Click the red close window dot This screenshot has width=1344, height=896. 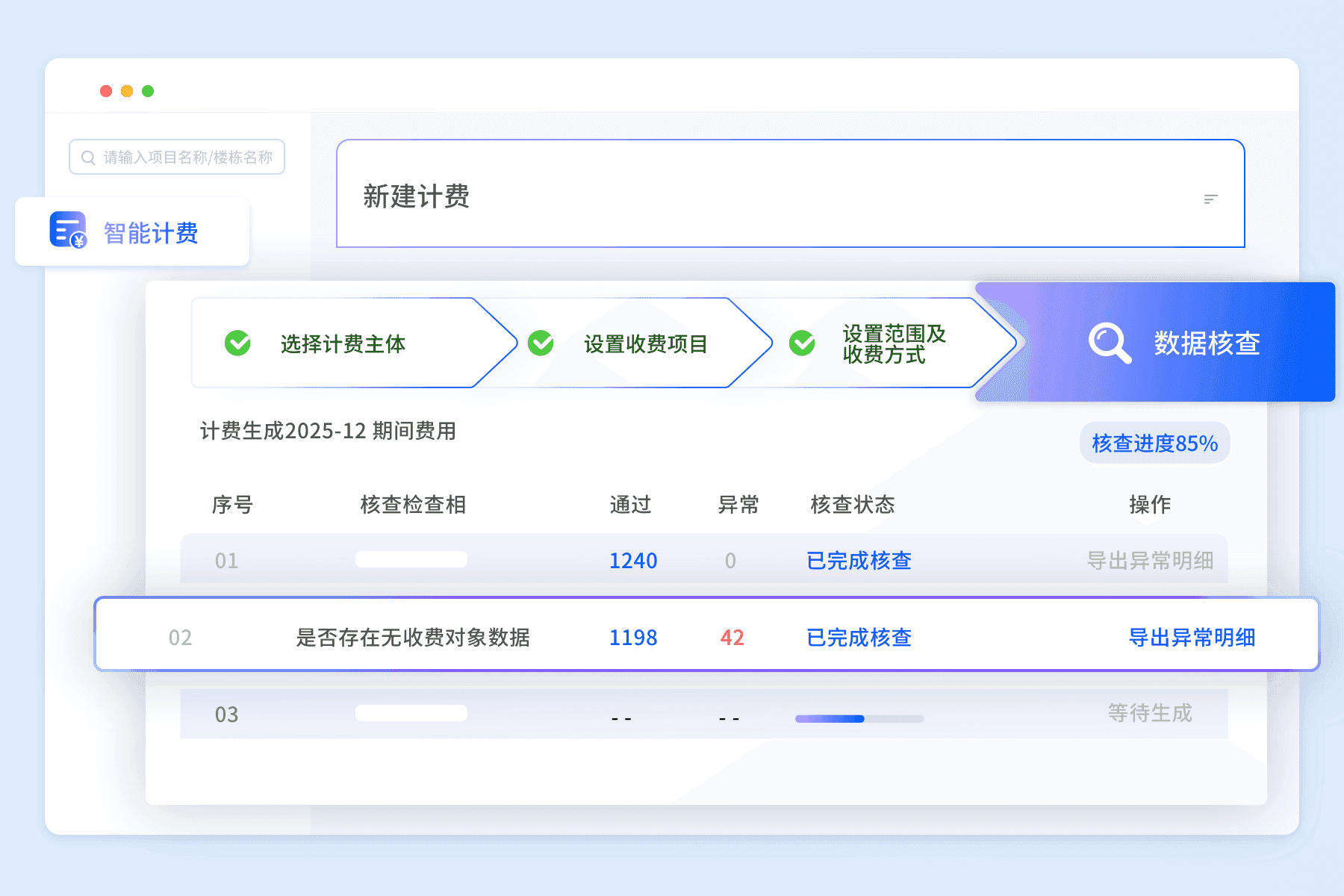click(x=106, y=91)
